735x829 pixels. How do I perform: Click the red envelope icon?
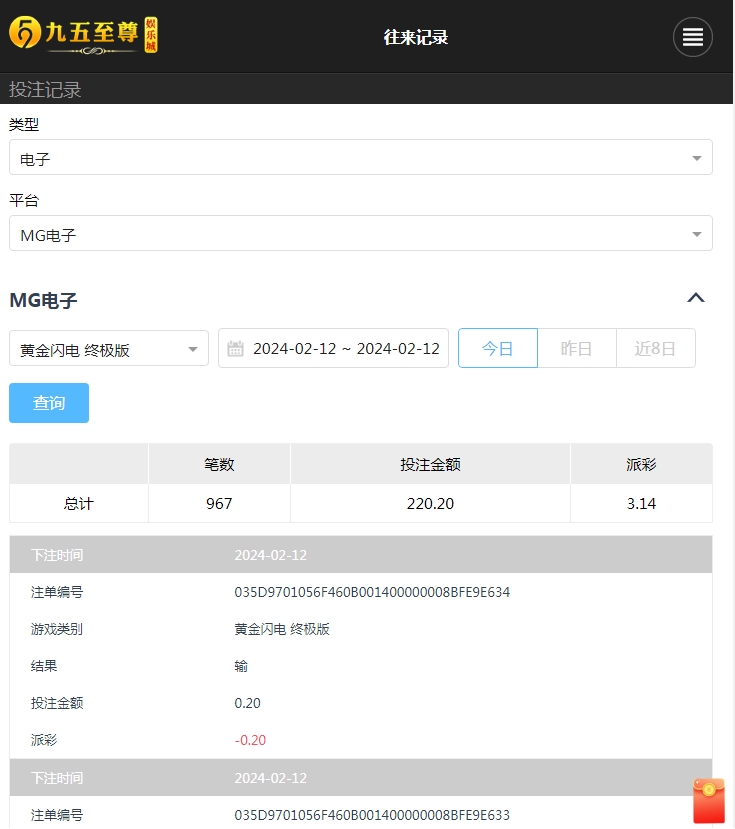[709, 801]
